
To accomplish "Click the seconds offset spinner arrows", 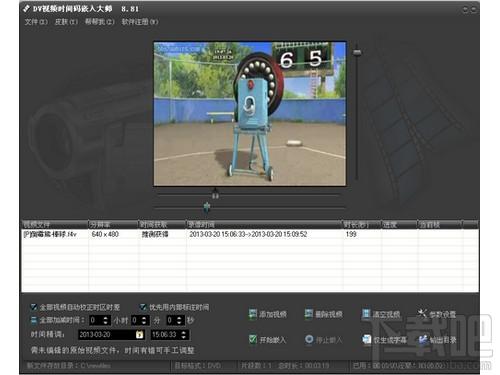I will pos(180,320).
